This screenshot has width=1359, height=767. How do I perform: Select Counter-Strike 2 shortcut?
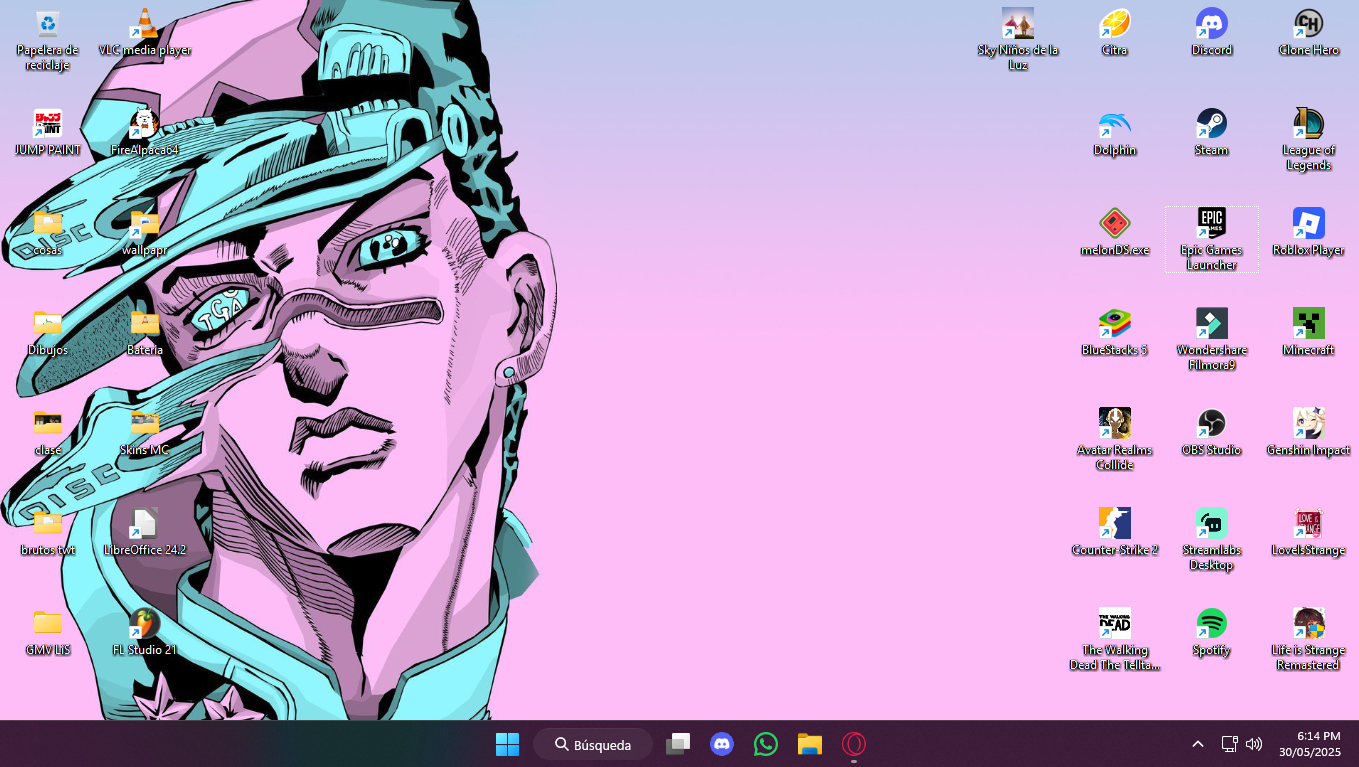1114,533
